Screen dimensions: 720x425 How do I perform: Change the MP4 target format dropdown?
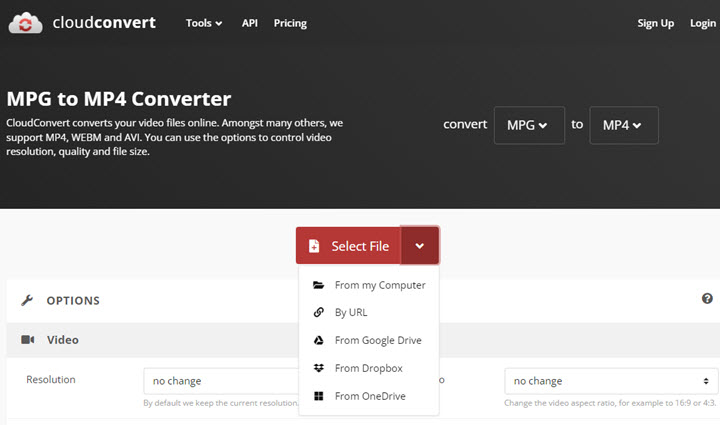coord(624,125)
